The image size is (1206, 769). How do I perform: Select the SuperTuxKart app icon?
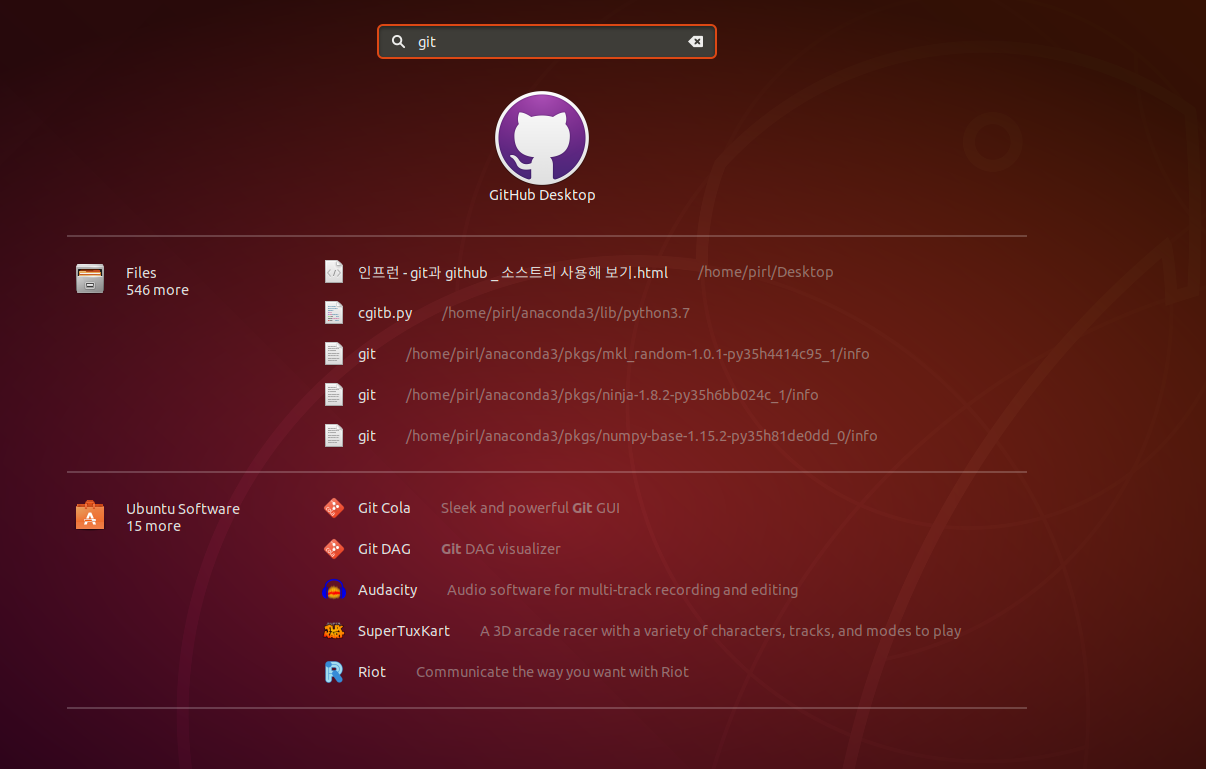334,631
